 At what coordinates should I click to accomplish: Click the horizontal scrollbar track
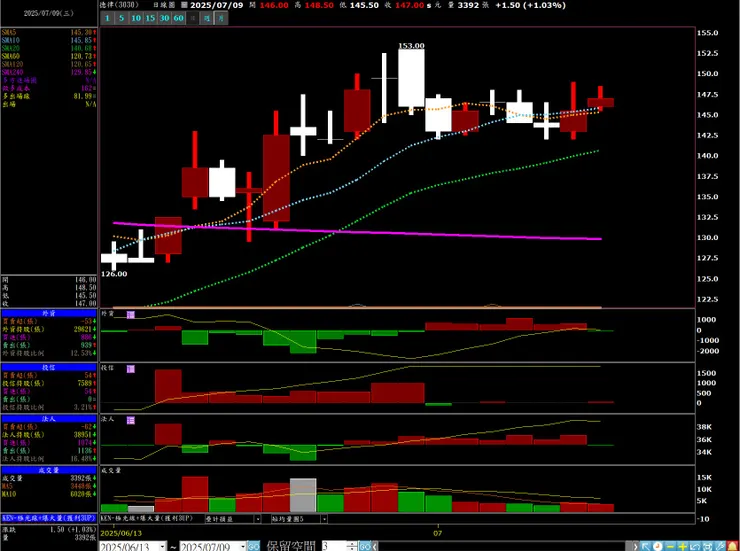(x=503, y=547)
